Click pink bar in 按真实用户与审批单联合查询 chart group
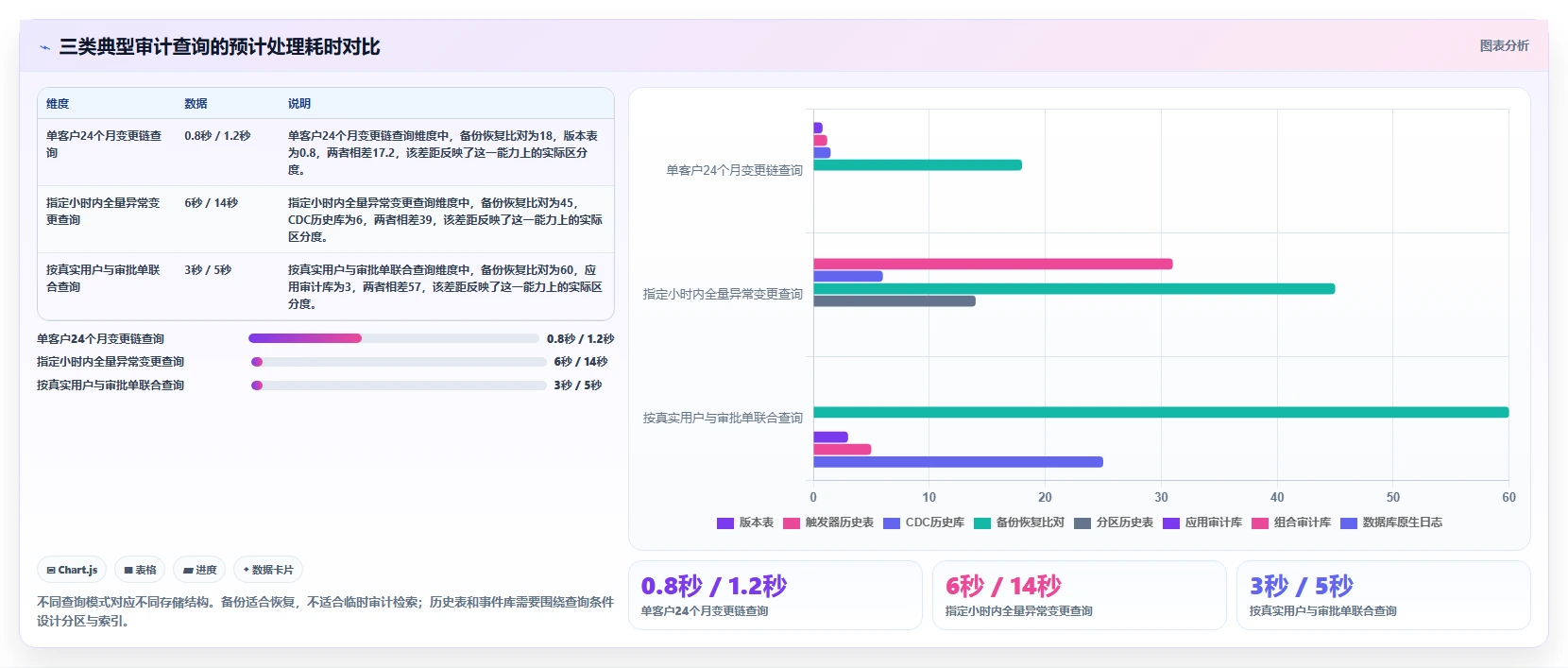The width and height of the screenshot is (1568, 668). 842,450
